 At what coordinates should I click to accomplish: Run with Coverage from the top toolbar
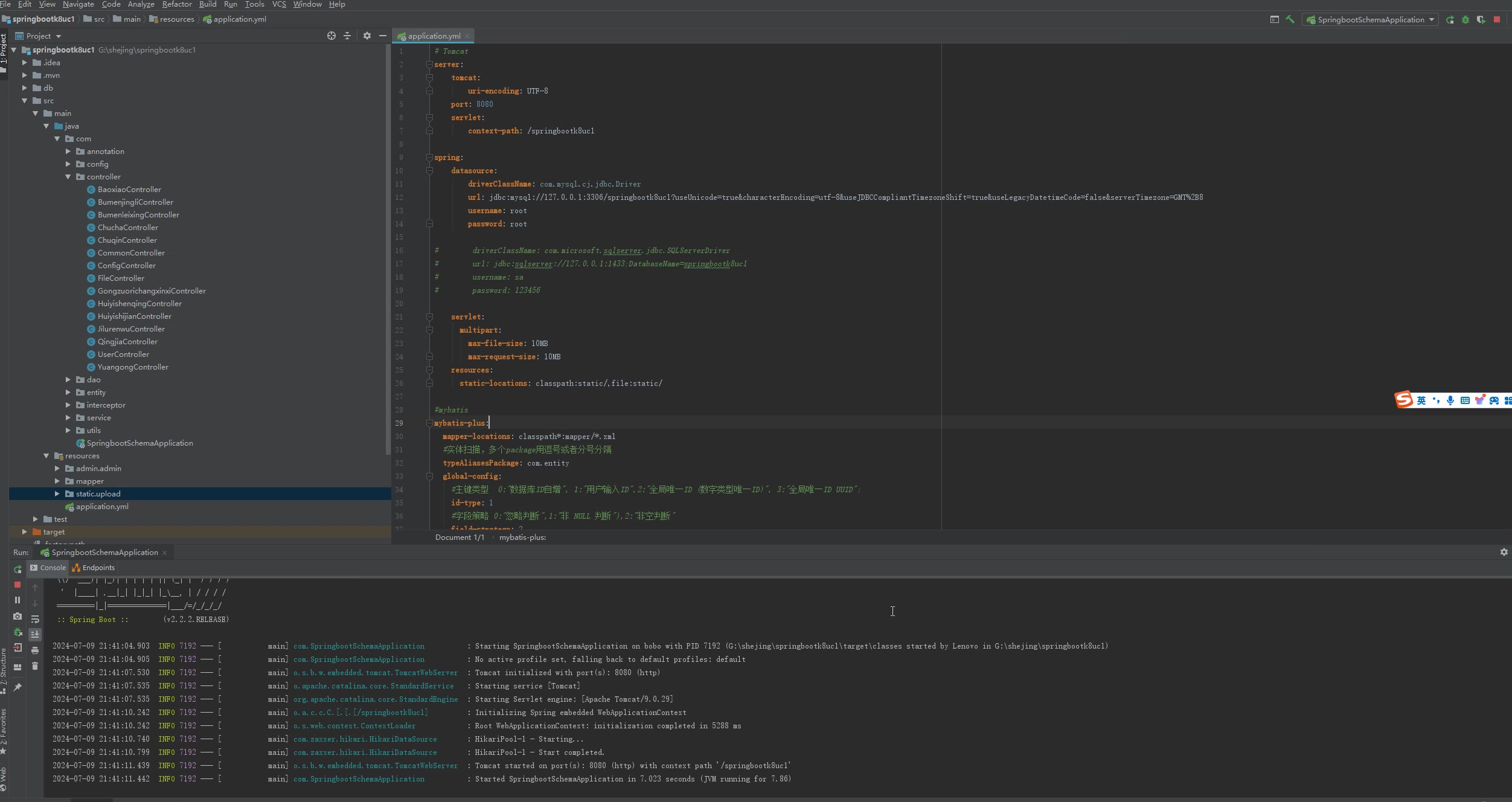click(x=1481, y=19)
